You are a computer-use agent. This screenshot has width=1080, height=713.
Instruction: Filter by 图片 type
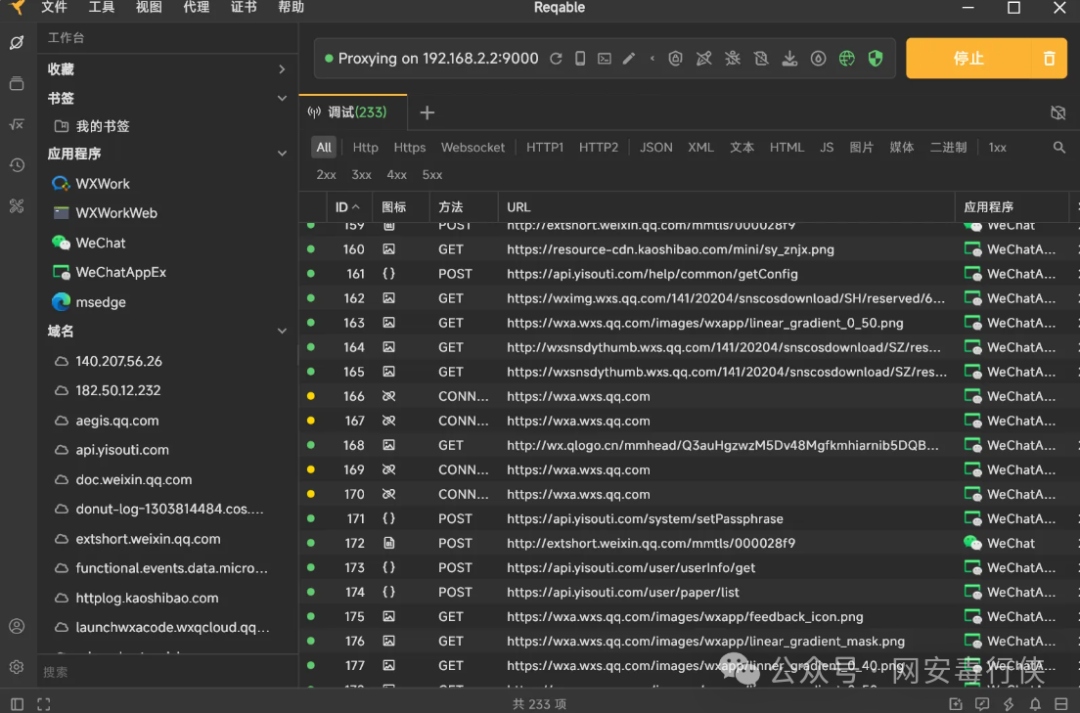(x=861, y=147)
